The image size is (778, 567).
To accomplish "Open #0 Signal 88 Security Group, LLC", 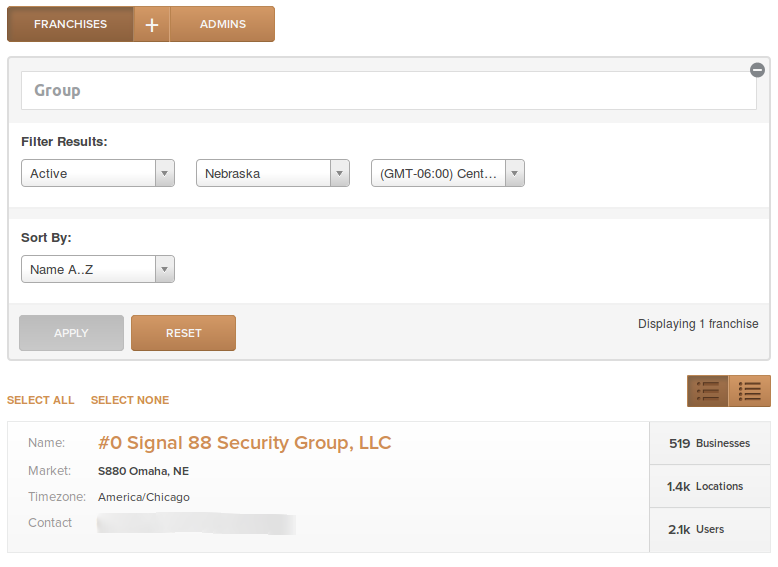I will (x=245, y=442).
